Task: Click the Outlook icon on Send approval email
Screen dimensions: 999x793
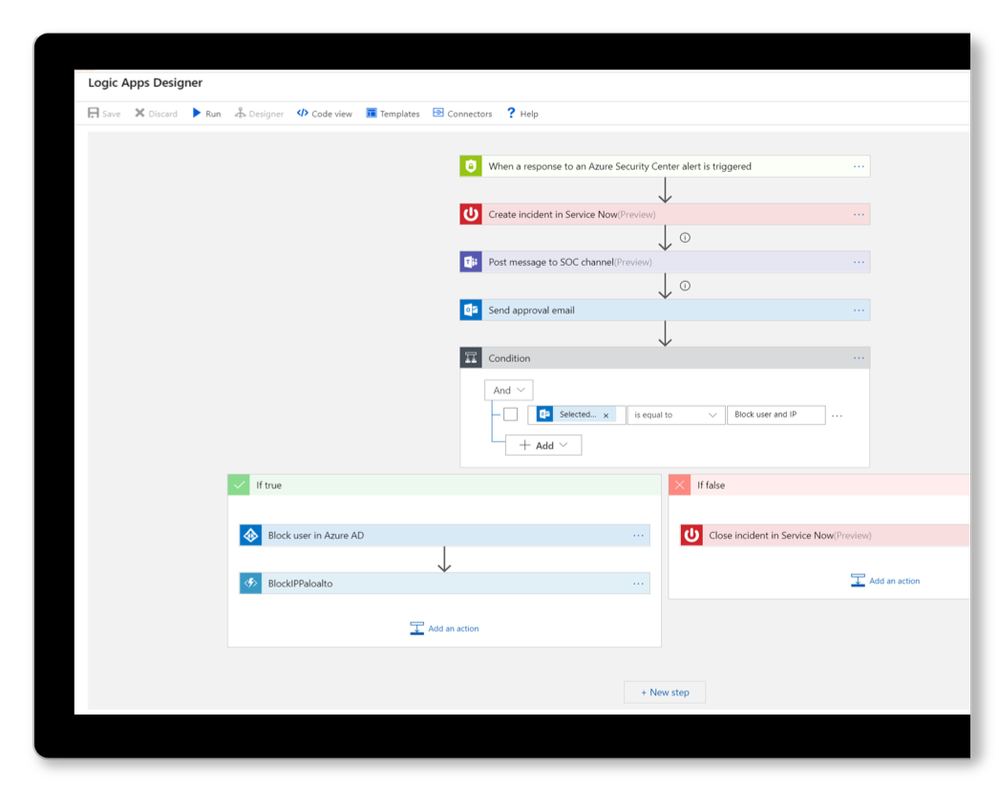Action: (471, 310)
